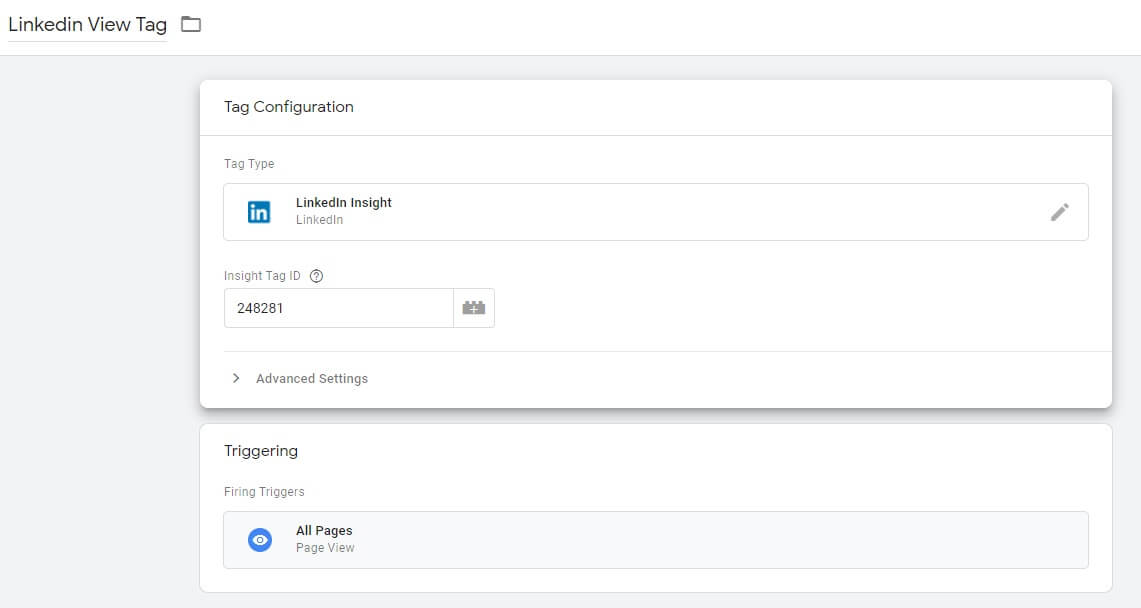Click the LinkedIn logo icon

click(x=259, y=212)
